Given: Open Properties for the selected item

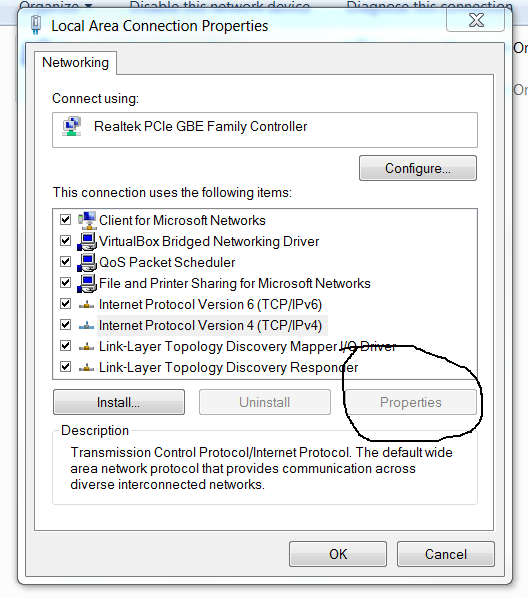Looking at the screenshot, I should click(x=410, y=402).
